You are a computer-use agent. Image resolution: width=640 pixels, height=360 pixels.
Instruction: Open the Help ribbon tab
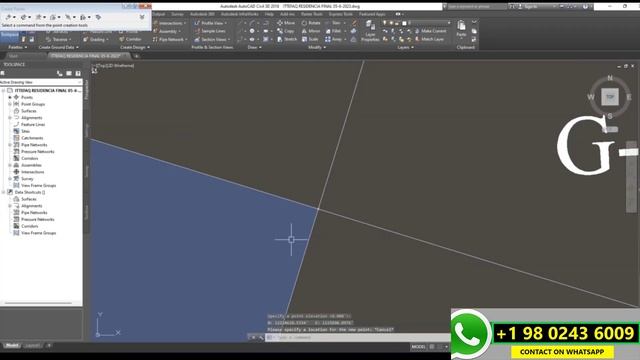[269, 14]
